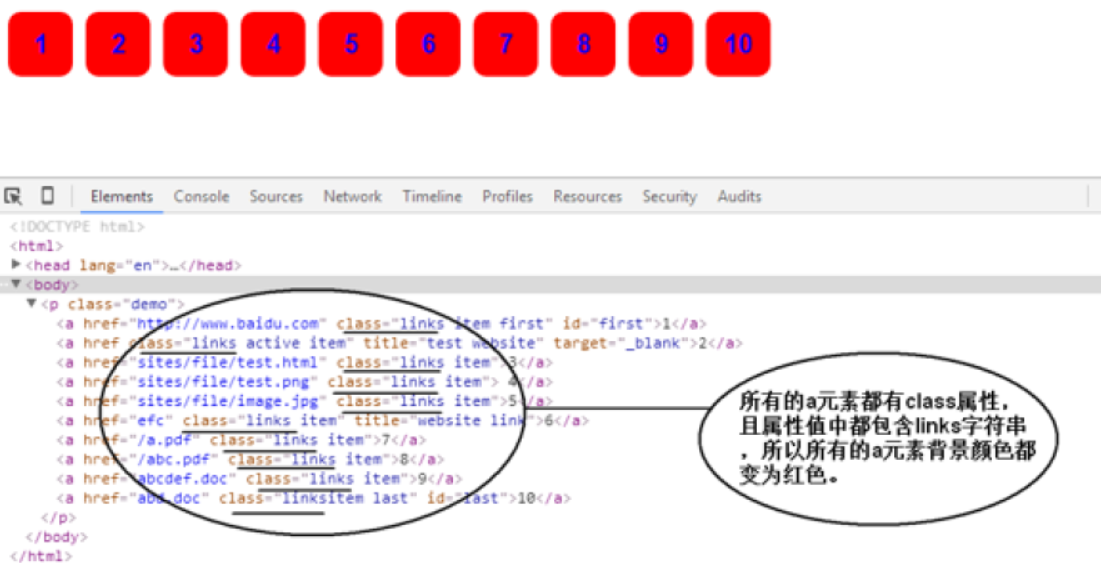Screen dimensions: 1101x563
Task: Select the anchor line with href="efc"
Action: (x=323, y=420)
